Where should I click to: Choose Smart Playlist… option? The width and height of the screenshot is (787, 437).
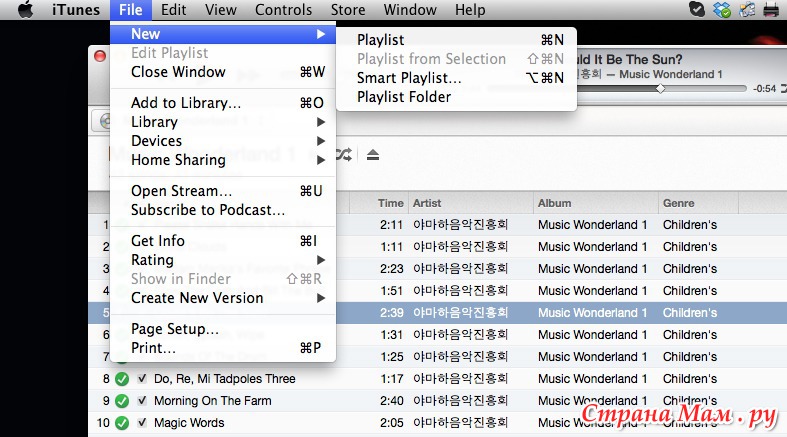[456, 78]
